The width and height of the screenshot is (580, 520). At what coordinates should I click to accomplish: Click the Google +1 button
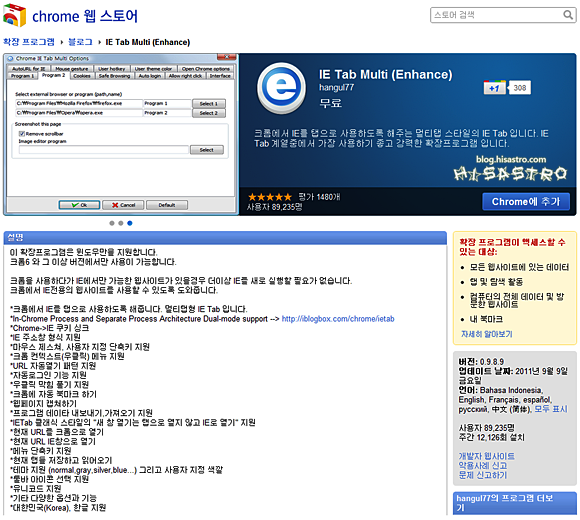(495, 88)
